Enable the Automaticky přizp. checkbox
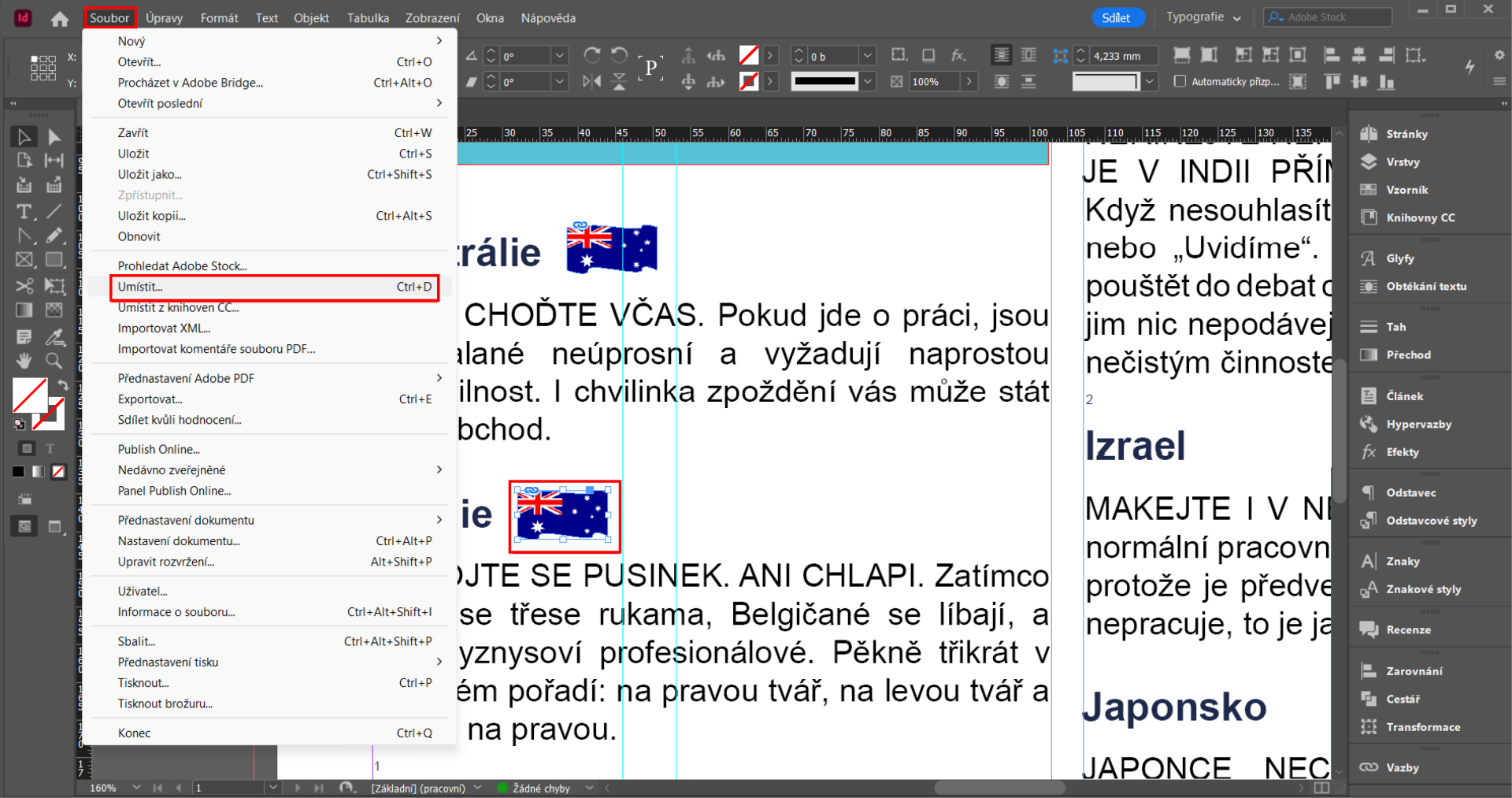Image resolution: width=1512 pixels, height=798 pixels. (1181, 81)
